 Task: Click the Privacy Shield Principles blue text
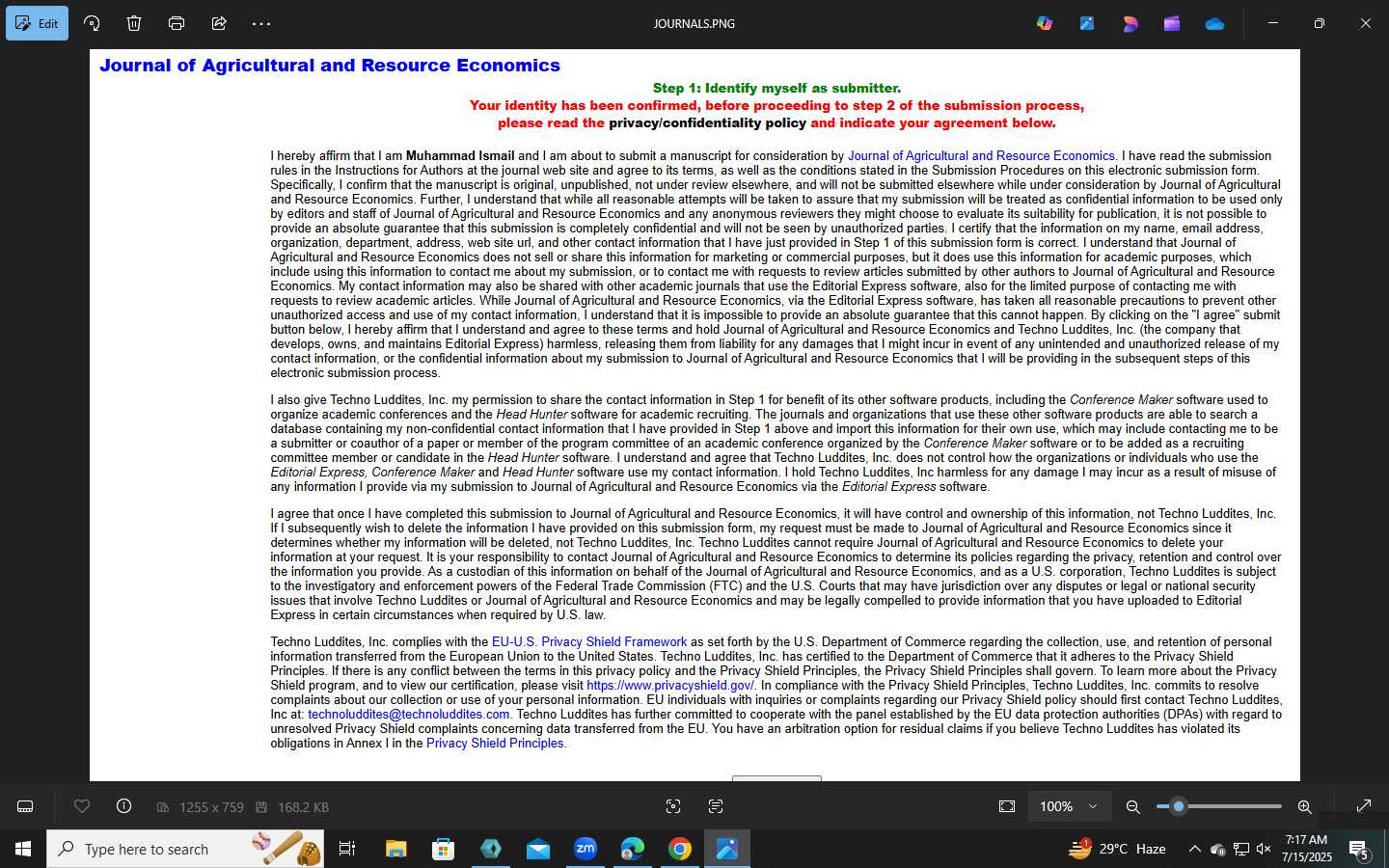495,743
